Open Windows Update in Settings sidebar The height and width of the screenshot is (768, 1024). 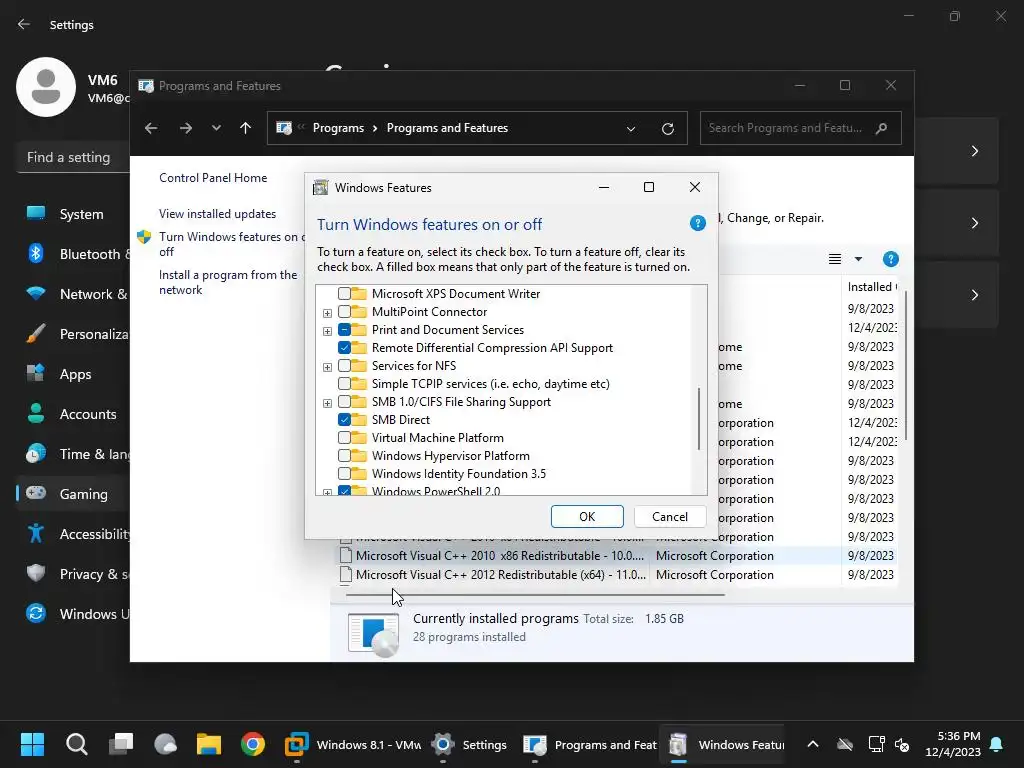coord(74,614)
